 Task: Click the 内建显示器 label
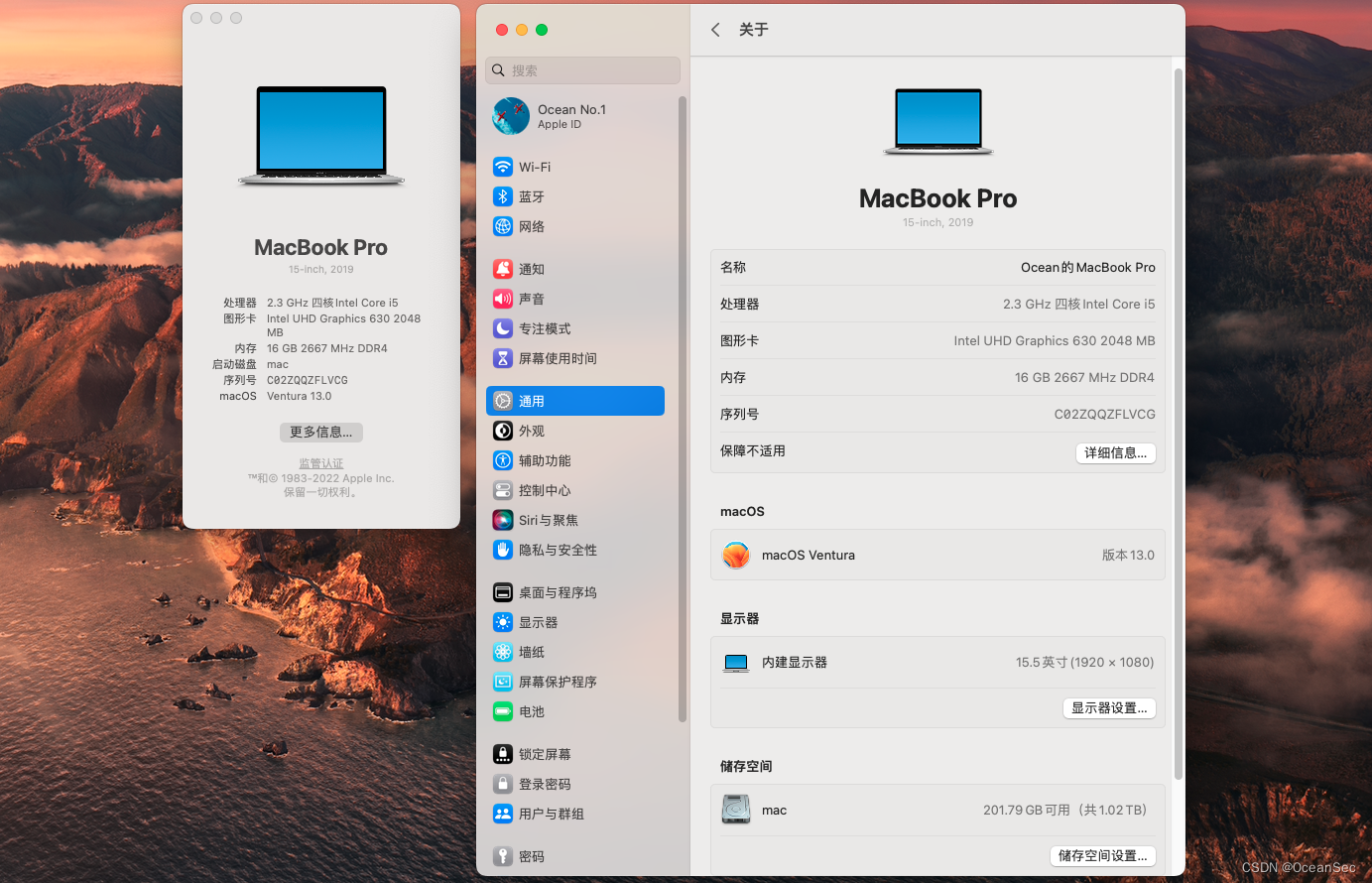(x=795, y=662)
